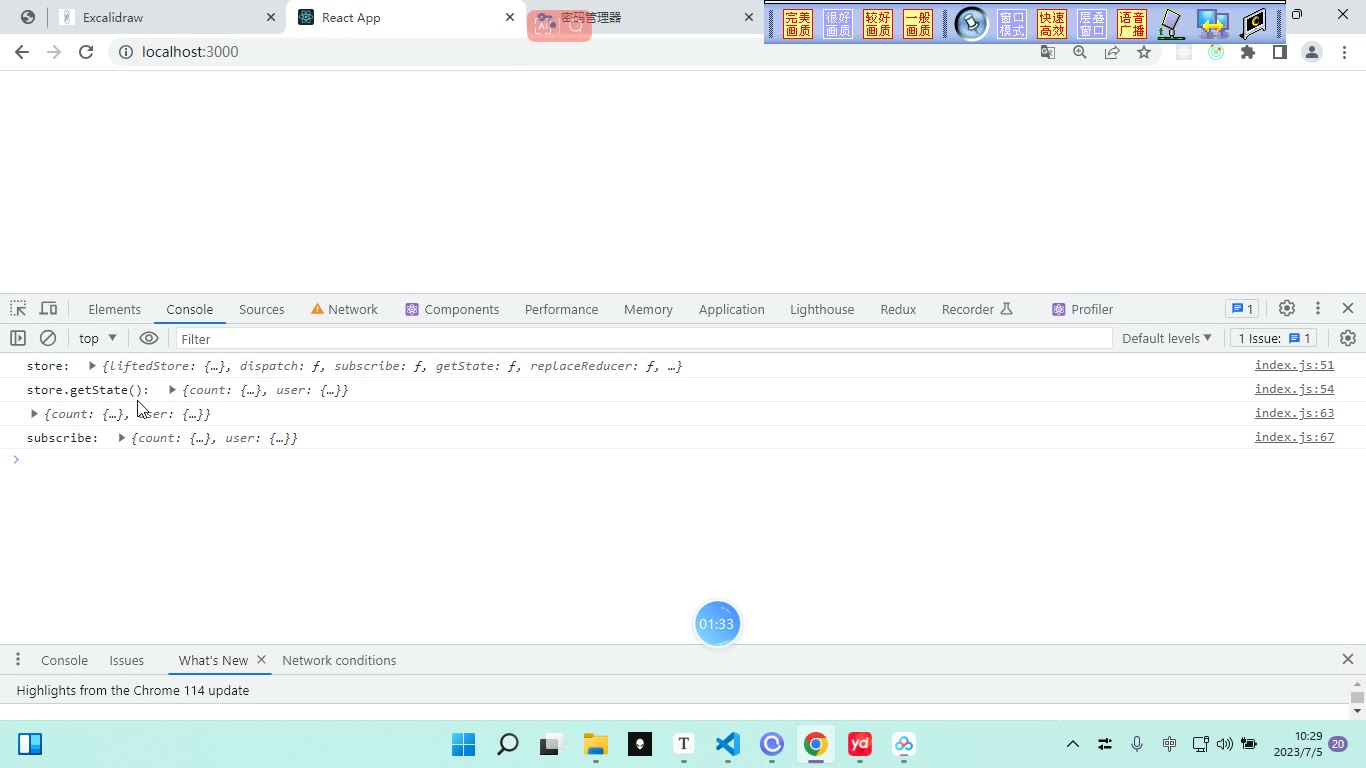Viewport: 1366px width, 768px height.
Task: Toggle the device toolbar icon
Action: click(x=48, y=309)
